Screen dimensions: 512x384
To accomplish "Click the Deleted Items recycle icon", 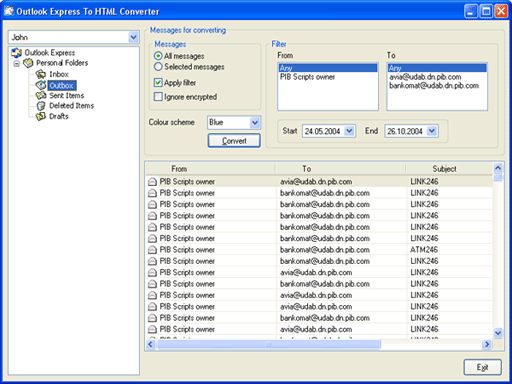I will click(41, 106).
